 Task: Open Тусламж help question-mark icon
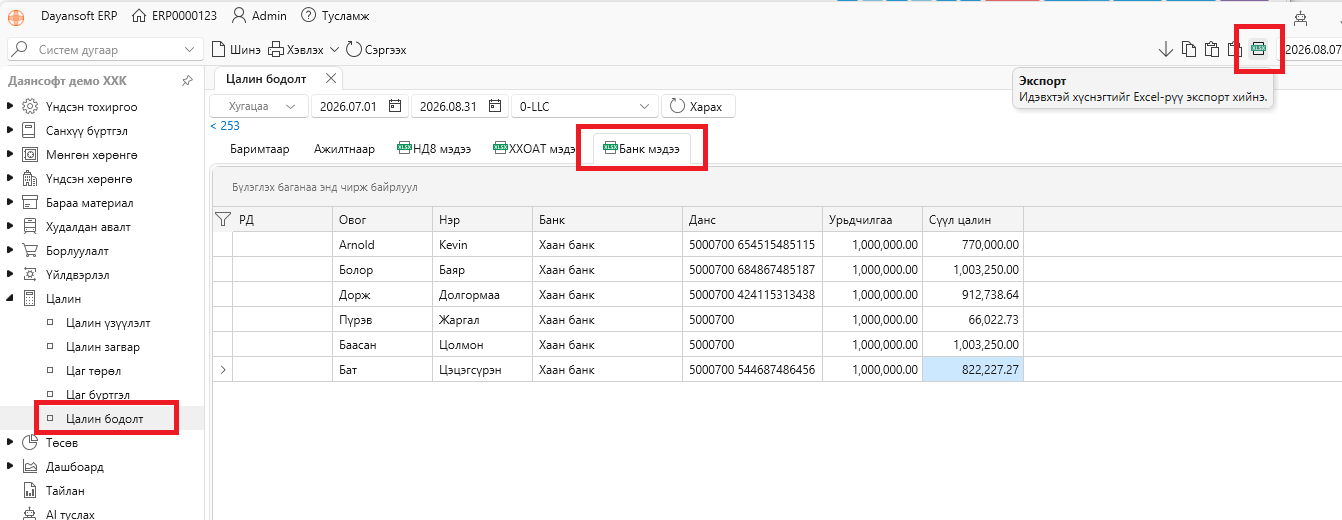click(308, 16)
